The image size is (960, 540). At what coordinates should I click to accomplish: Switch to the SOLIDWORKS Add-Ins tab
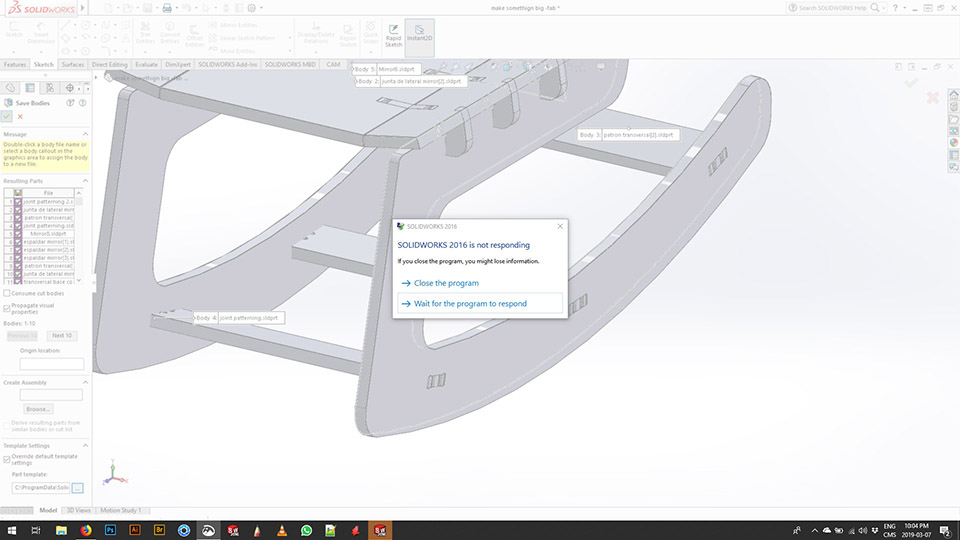coord(228,64)
